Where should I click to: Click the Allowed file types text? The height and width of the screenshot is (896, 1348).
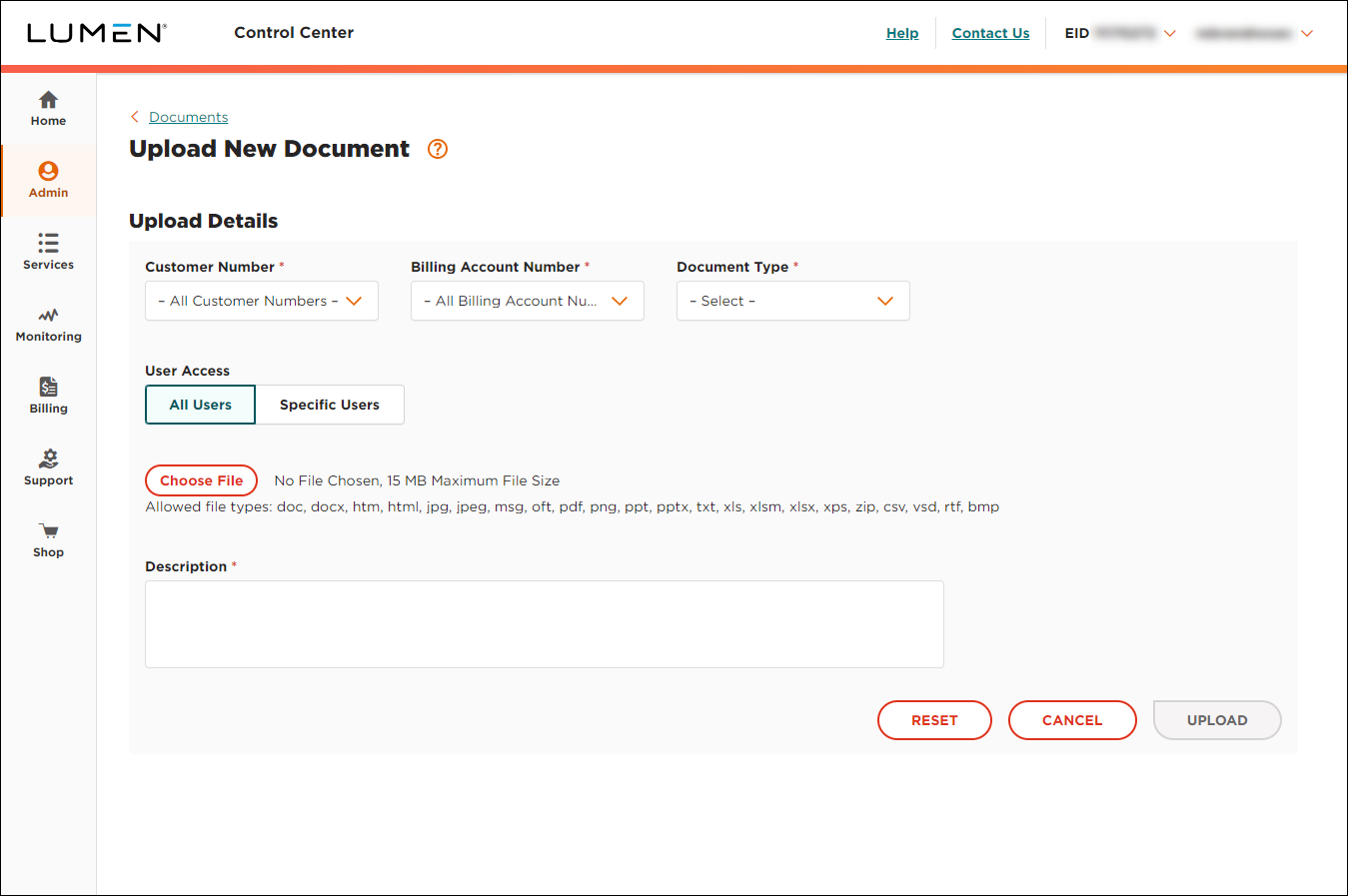[573, 506]
